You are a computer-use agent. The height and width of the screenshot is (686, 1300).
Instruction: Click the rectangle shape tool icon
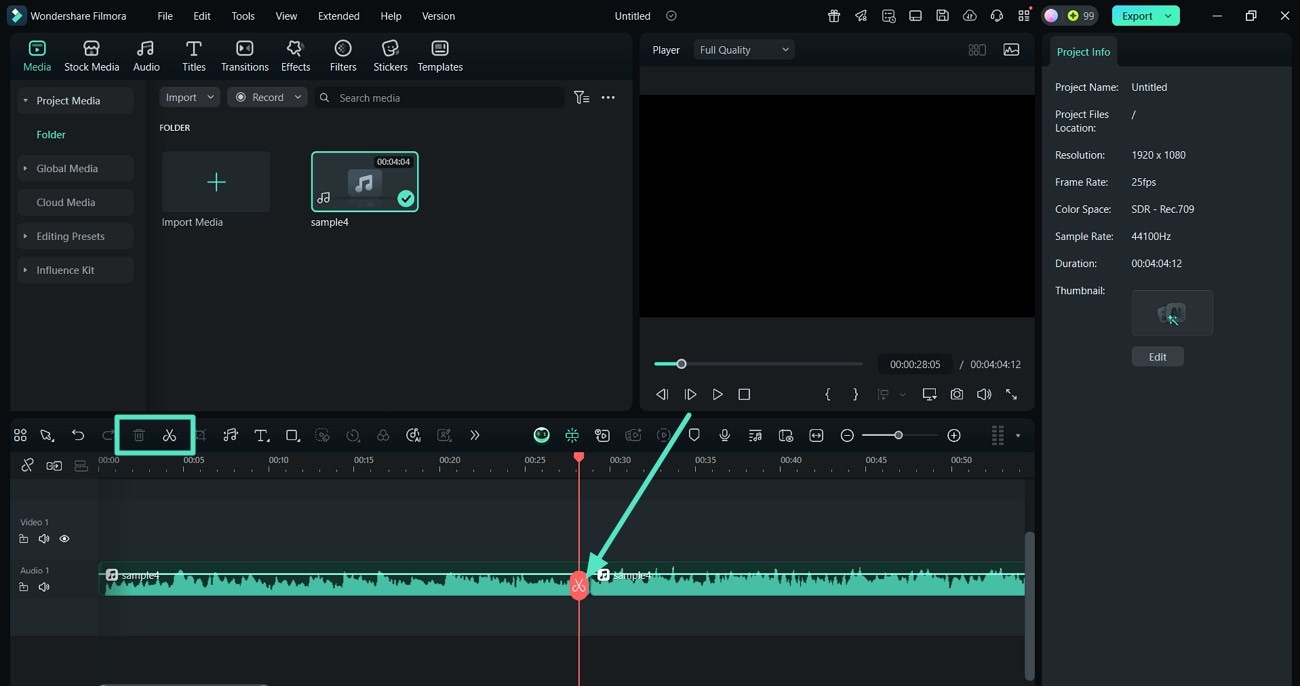(x=292, y=435)
